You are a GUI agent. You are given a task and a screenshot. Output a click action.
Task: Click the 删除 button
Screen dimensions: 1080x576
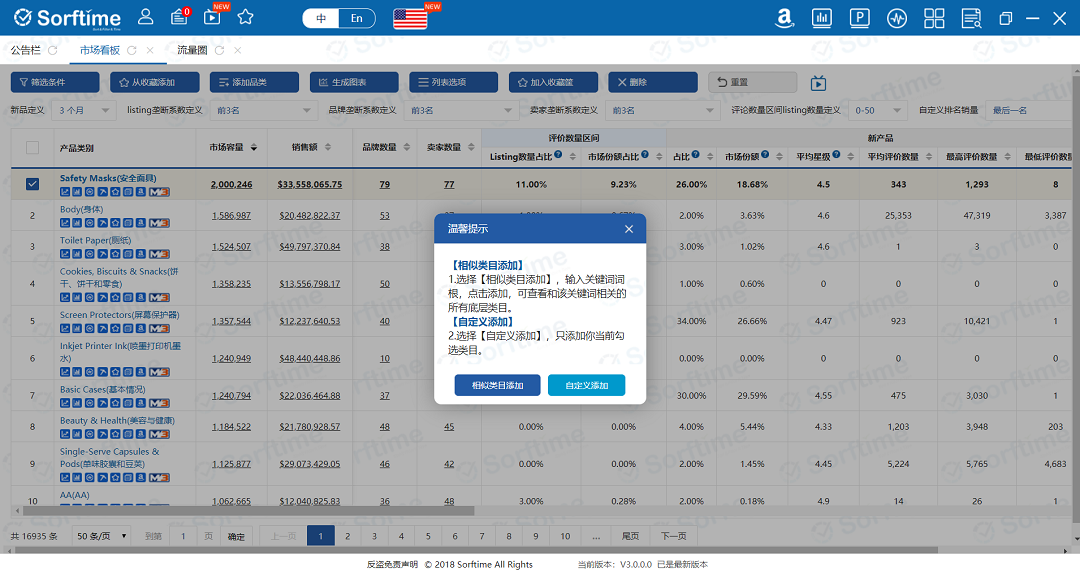click(653, 82)
